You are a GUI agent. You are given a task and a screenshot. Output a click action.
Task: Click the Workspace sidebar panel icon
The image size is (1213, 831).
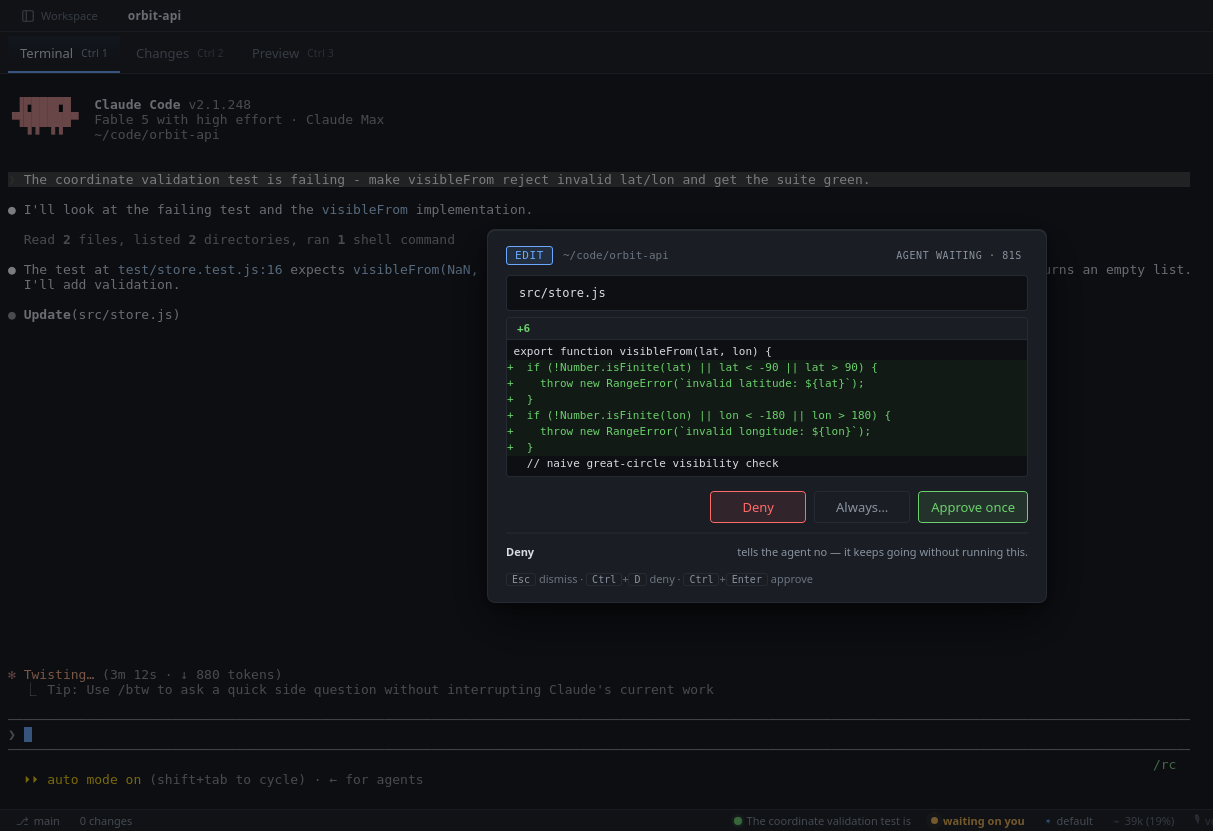pyautogui.click(x=28, y=16)
